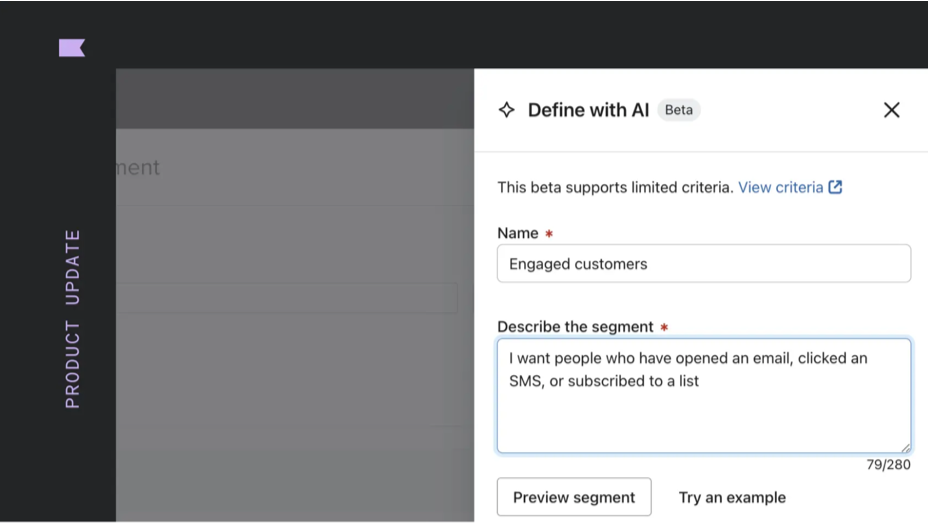Click the 79/280 character counter
928x523 pixels.
(888, 464)
